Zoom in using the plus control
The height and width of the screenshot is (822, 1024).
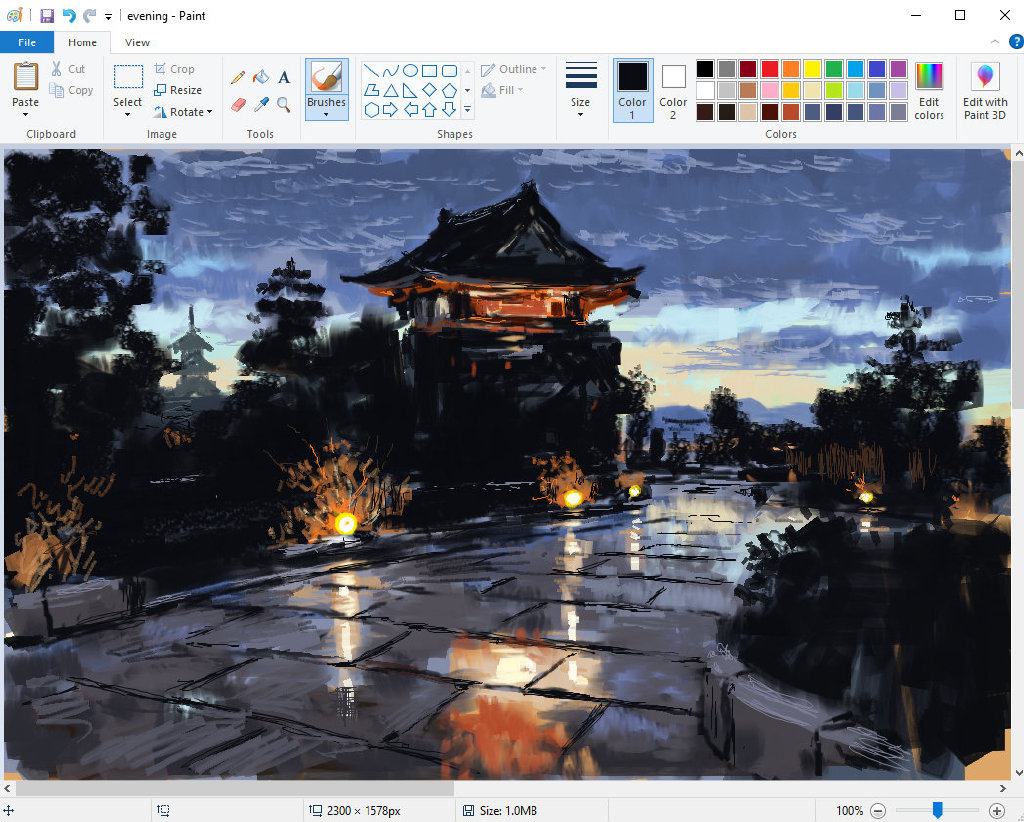coord(997,811)
